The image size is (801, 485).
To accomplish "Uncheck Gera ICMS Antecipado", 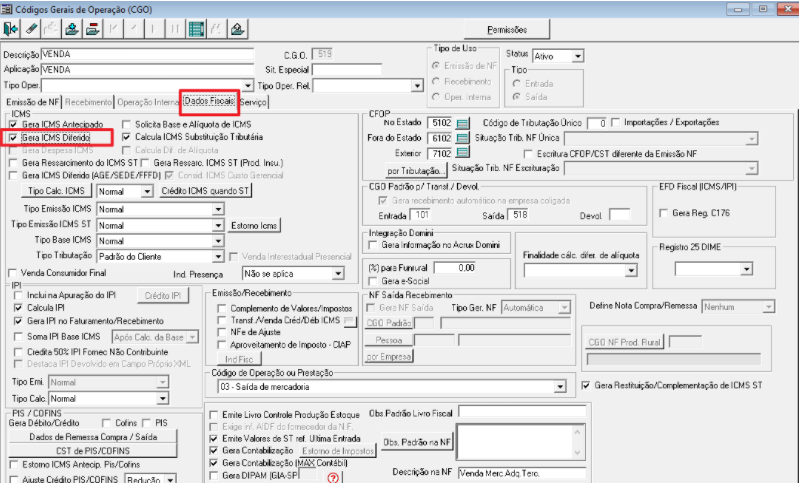I will (x=13, y=125).
